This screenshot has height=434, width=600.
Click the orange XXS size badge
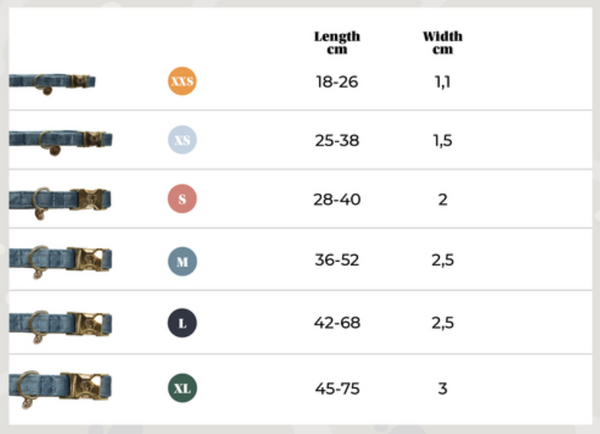(181, 80)
